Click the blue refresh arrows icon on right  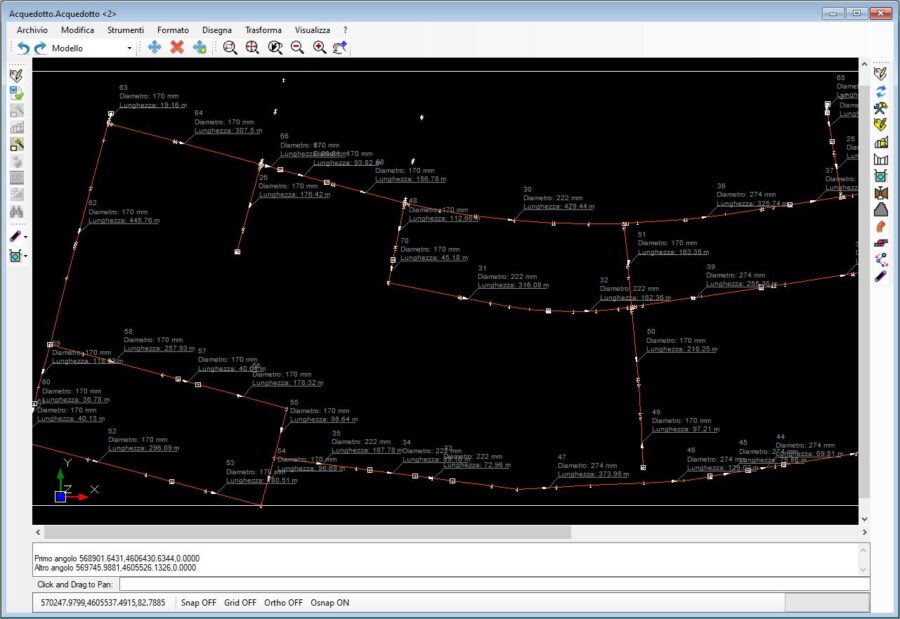(x=880, y=91)
